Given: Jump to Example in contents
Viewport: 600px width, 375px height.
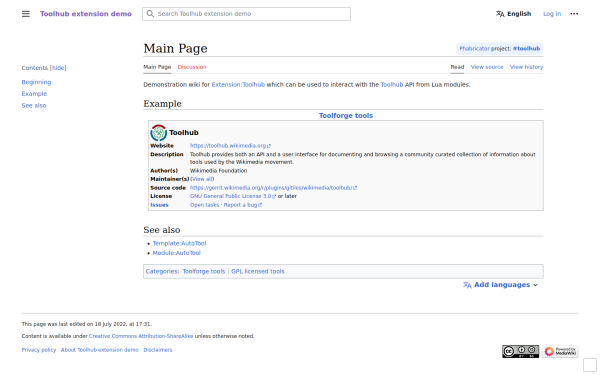Looking at the screenshot, I should (34, 94).
